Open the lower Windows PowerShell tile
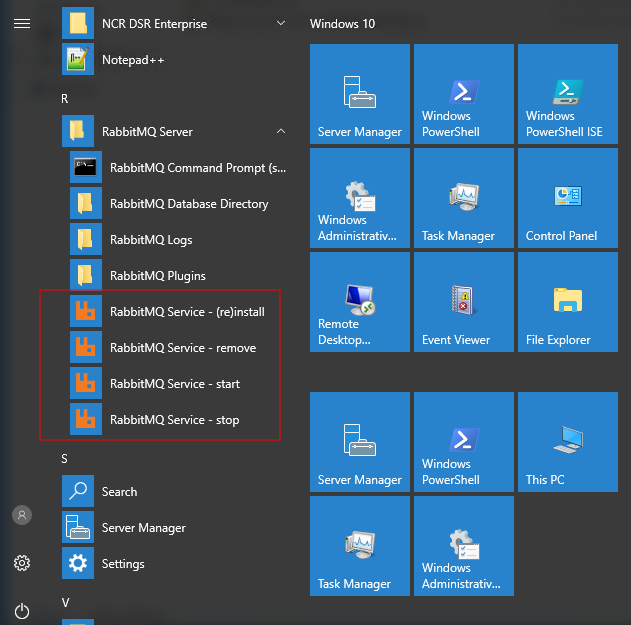The image size is (631, 625). 464,442
